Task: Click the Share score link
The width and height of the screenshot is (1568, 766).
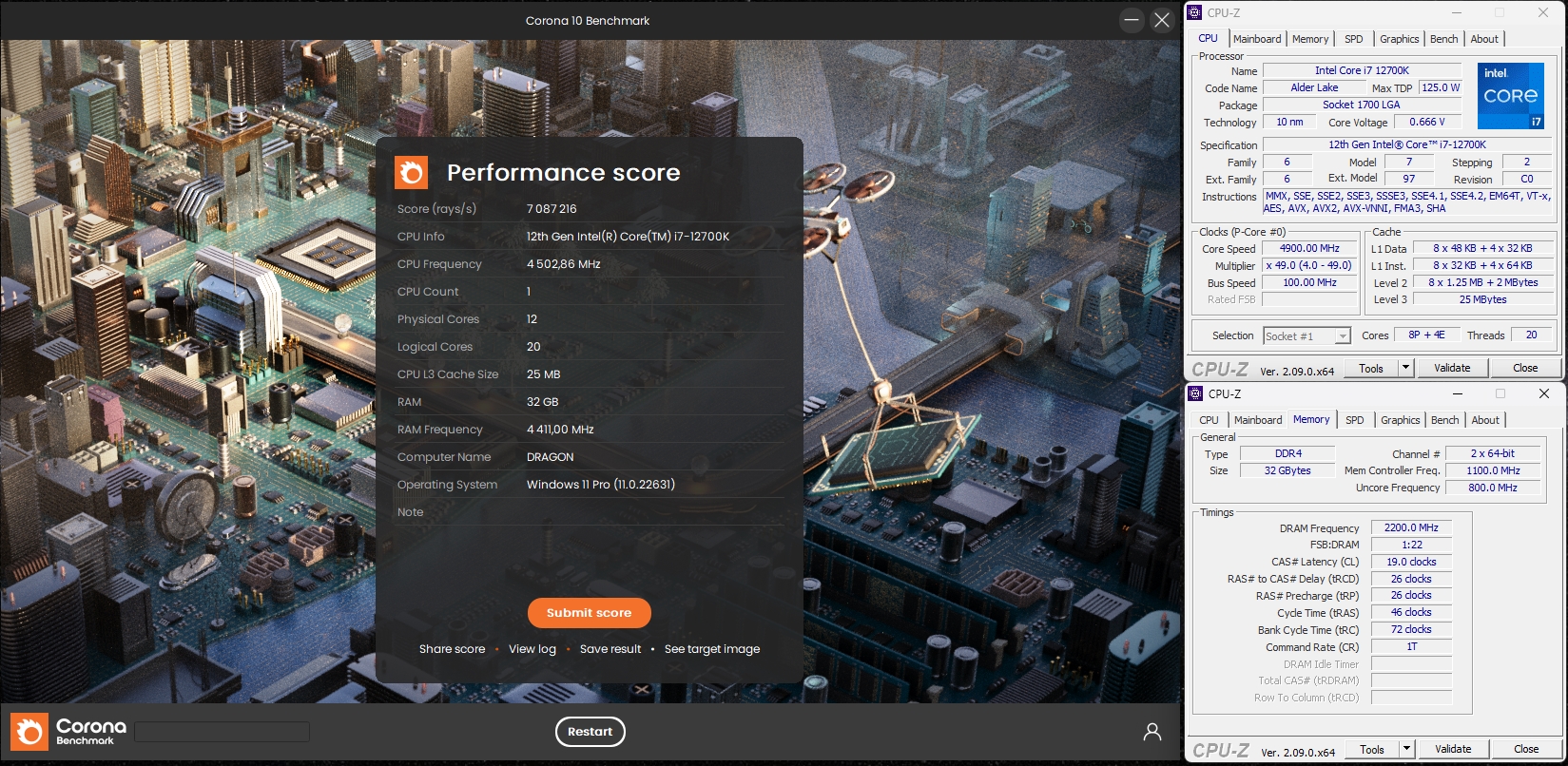Action: (452, 649)
